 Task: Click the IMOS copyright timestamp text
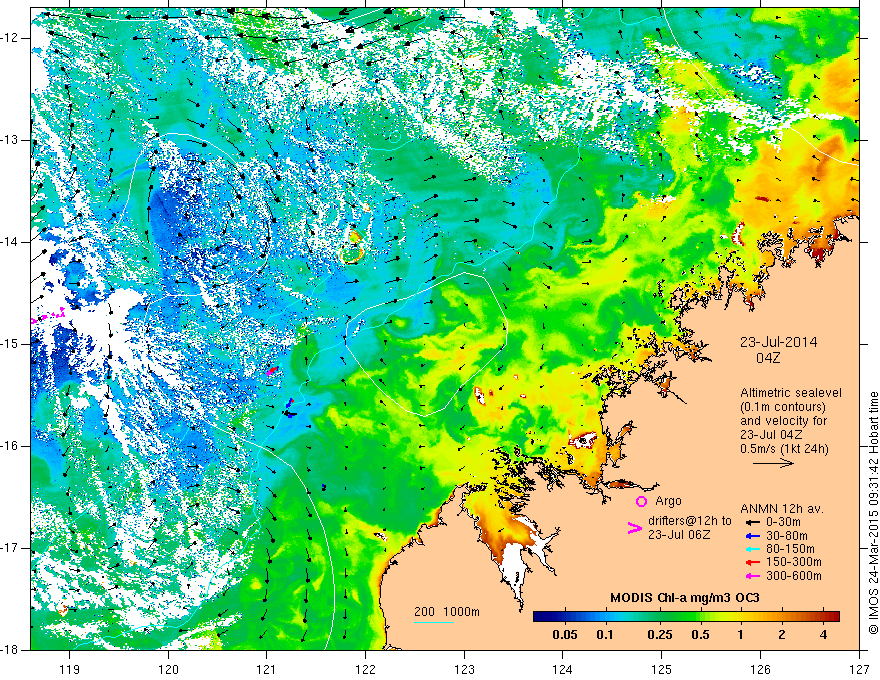873,514
